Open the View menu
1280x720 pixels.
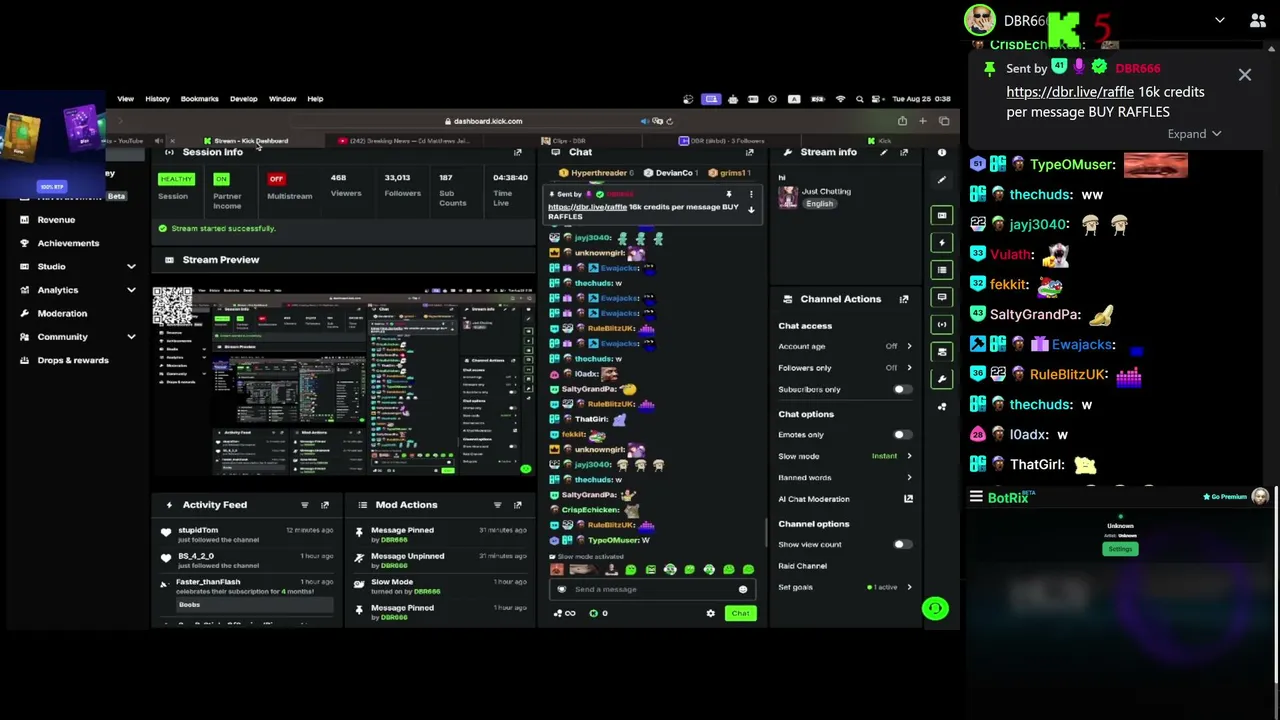pyautogui.click(x=125, y=99)
